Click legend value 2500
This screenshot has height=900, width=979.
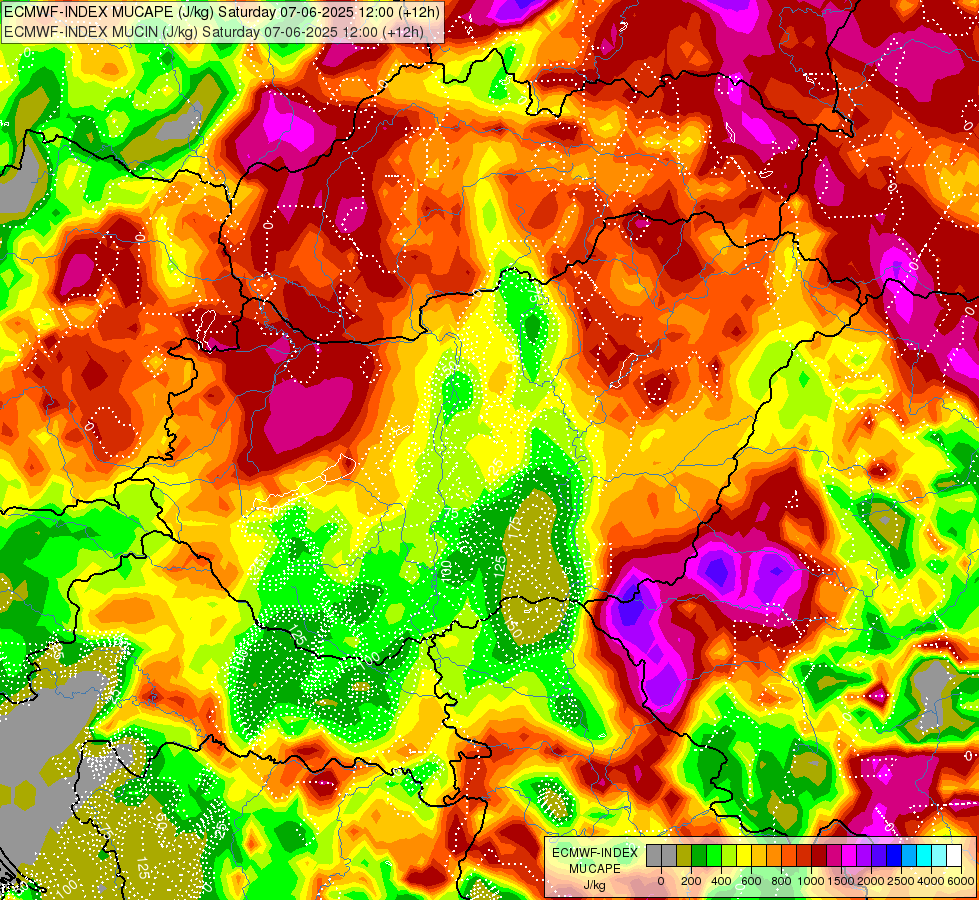point(902,881)
